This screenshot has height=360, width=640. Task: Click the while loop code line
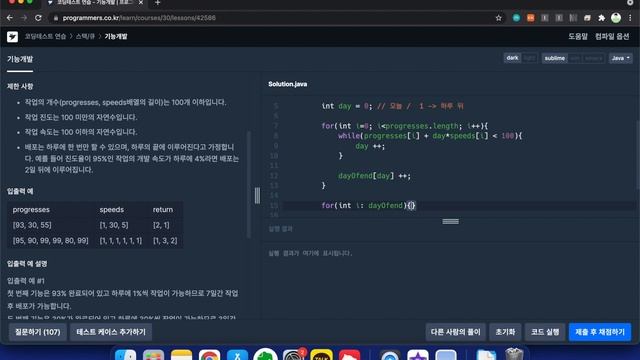point(430,136)
